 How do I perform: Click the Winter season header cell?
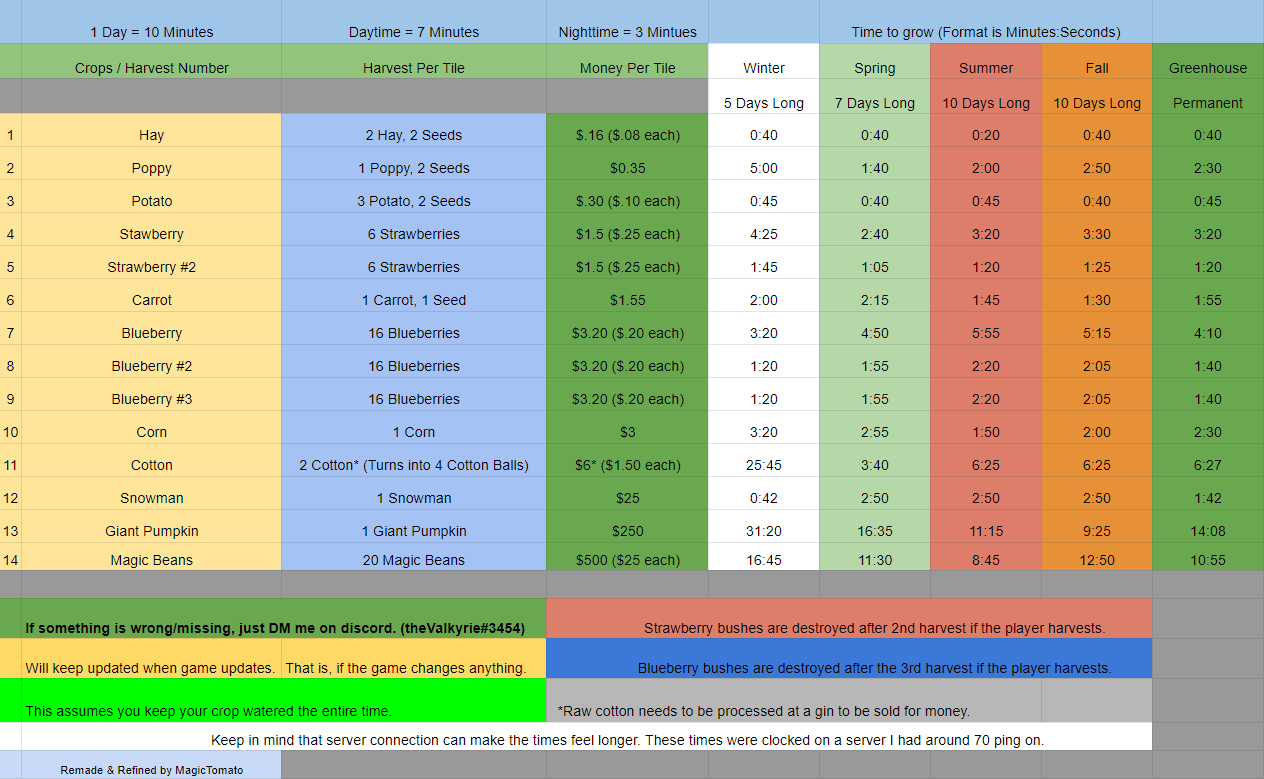click(x=763, y=68)
